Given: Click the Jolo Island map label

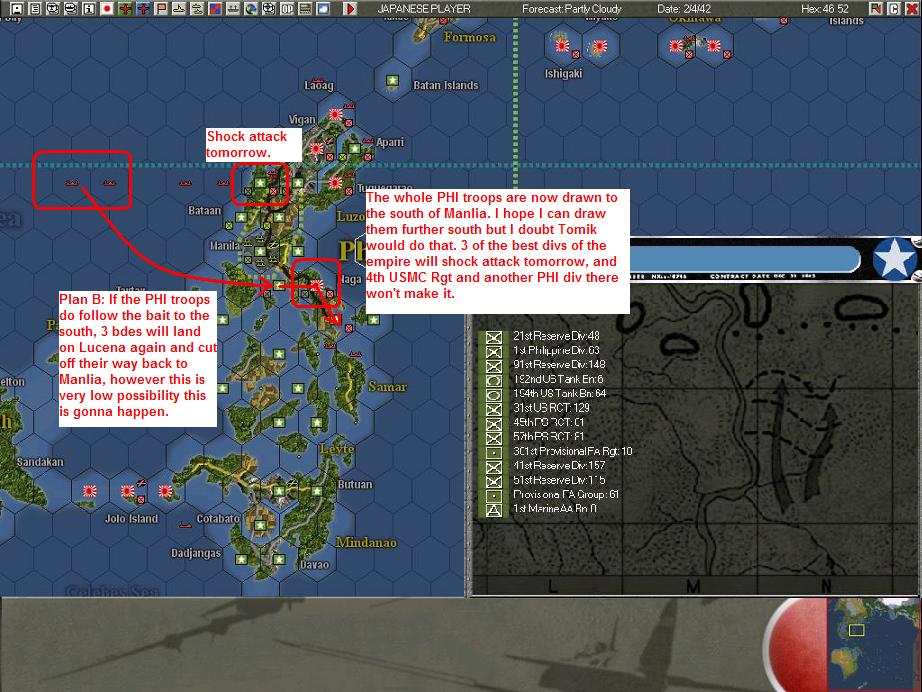Looking at the screenshot, I should [131, 519].
